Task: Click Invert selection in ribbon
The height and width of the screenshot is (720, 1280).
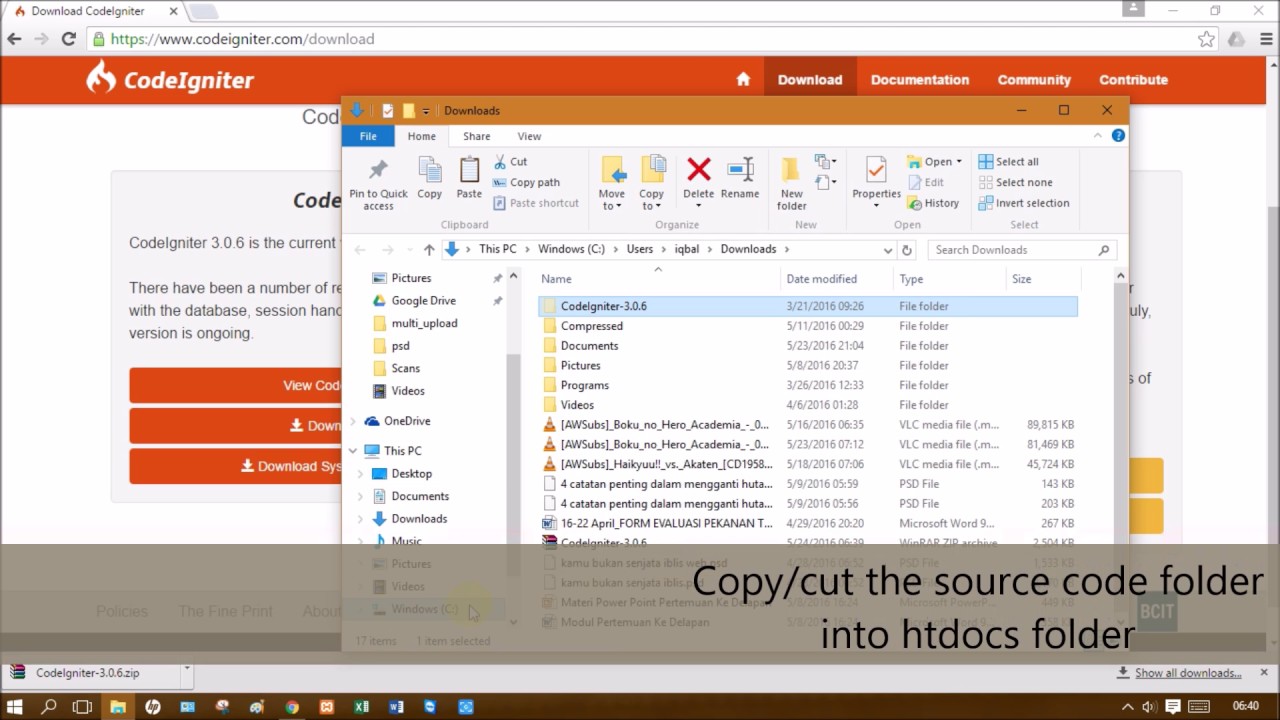Action: [x=1024, y=203]
